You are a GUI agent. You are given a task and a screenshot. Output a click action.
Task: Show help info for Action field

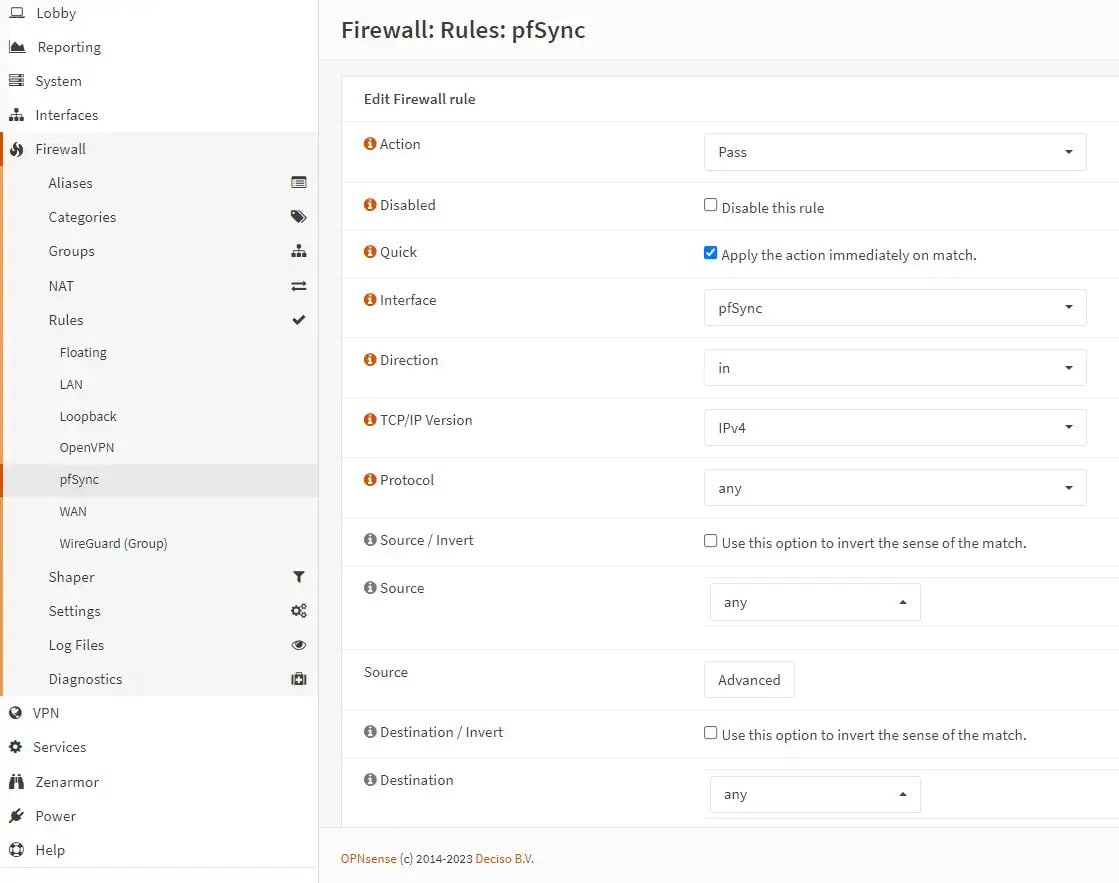[x=370, y=143]
